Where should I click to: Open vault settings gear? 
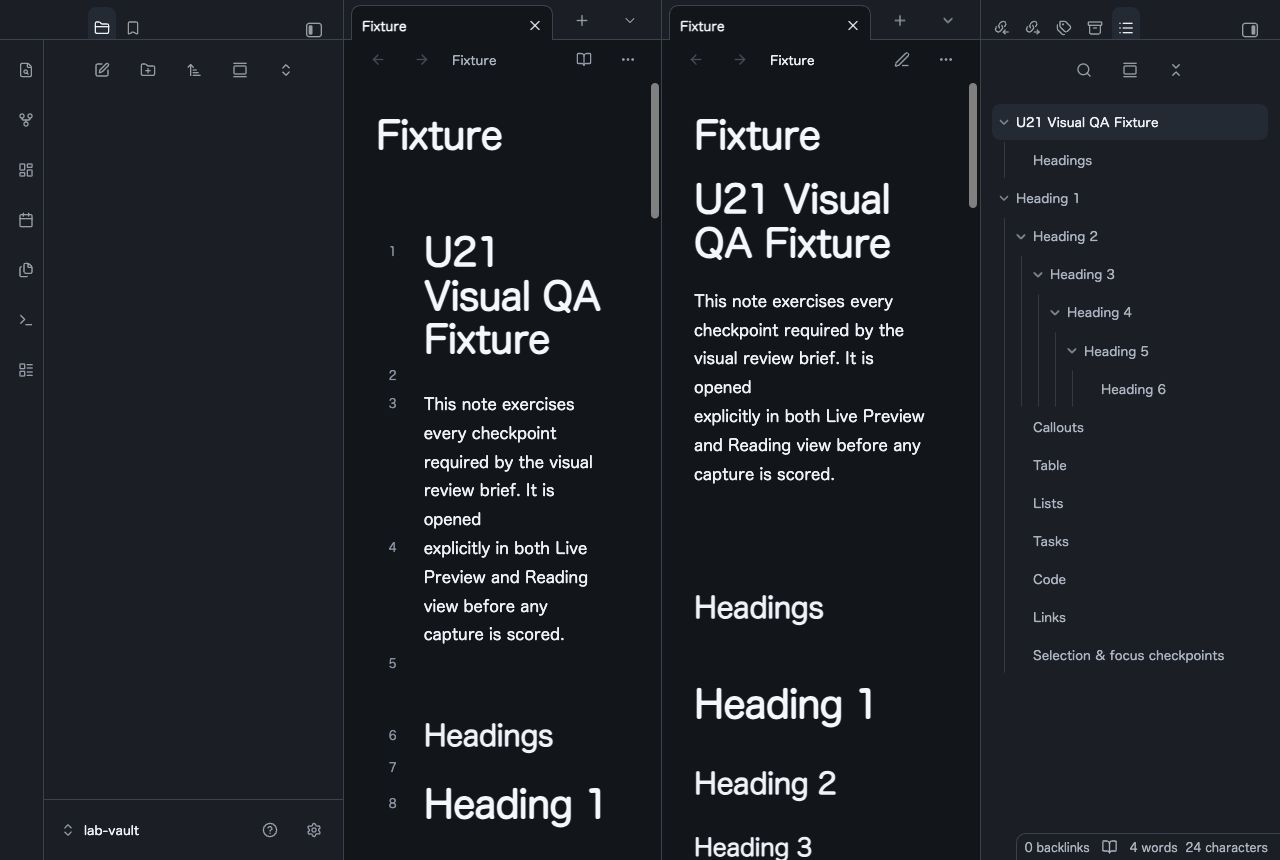tap(314, 830)
